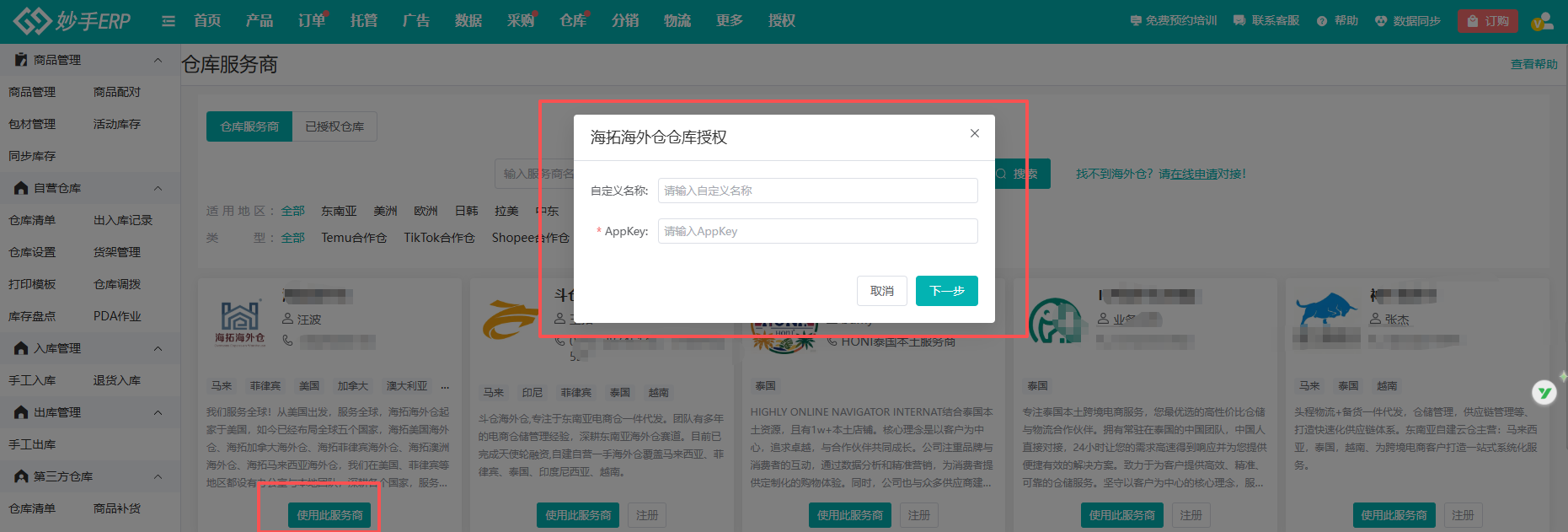1568x532 pixels.
Task: Click the 自定义名称 input field
Action: click(x=817, y=191)
